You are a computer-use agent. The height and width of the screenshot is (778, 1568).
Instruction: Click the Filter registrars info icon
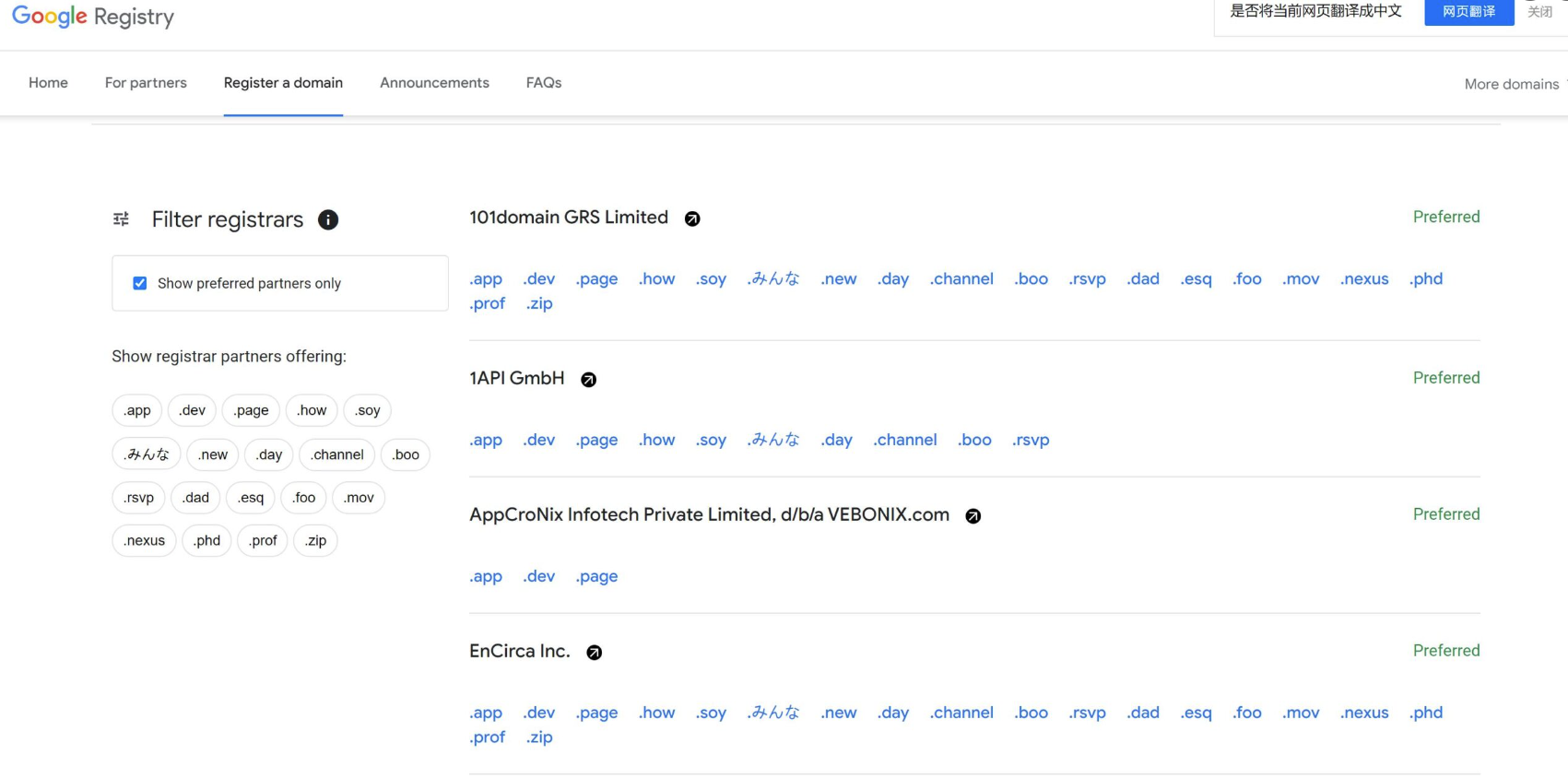tap(327, 219)
